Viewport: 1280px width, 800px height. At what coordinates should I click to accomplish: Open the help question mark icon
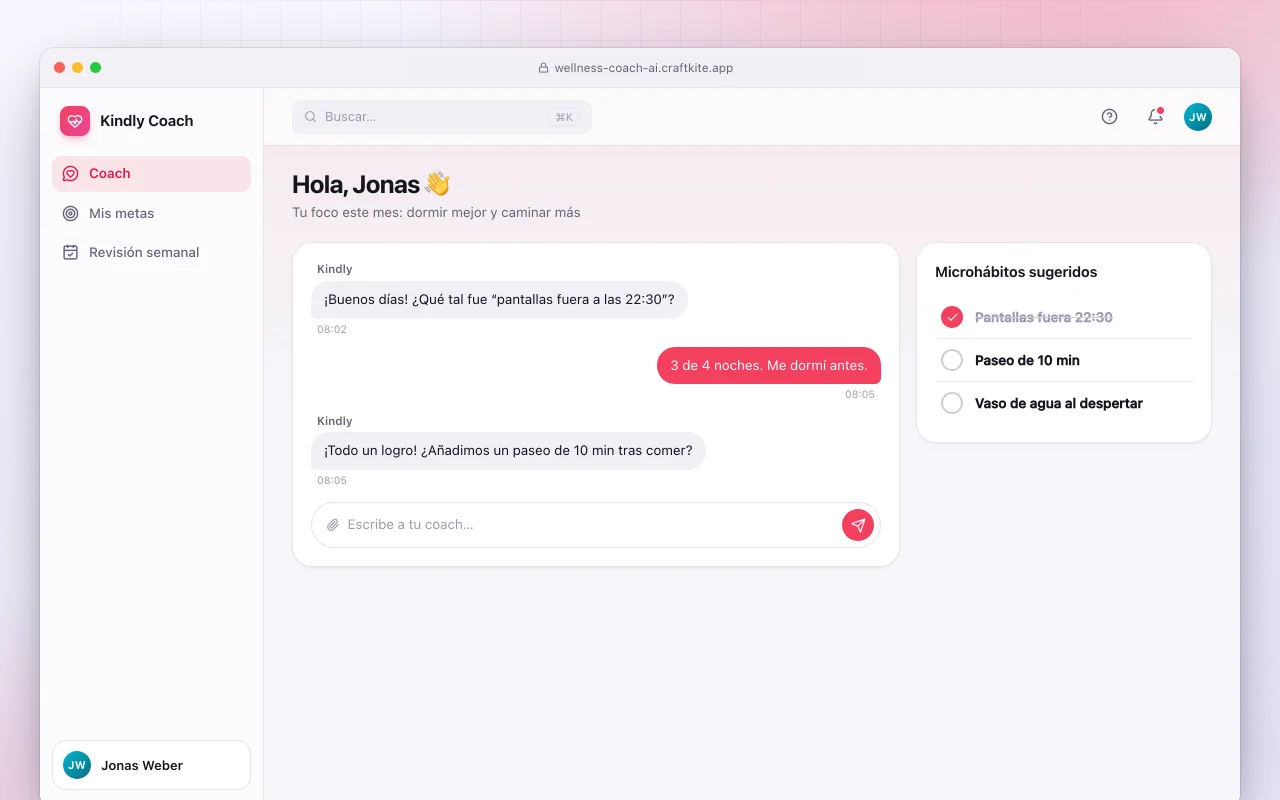click(x=1109, y=117)
